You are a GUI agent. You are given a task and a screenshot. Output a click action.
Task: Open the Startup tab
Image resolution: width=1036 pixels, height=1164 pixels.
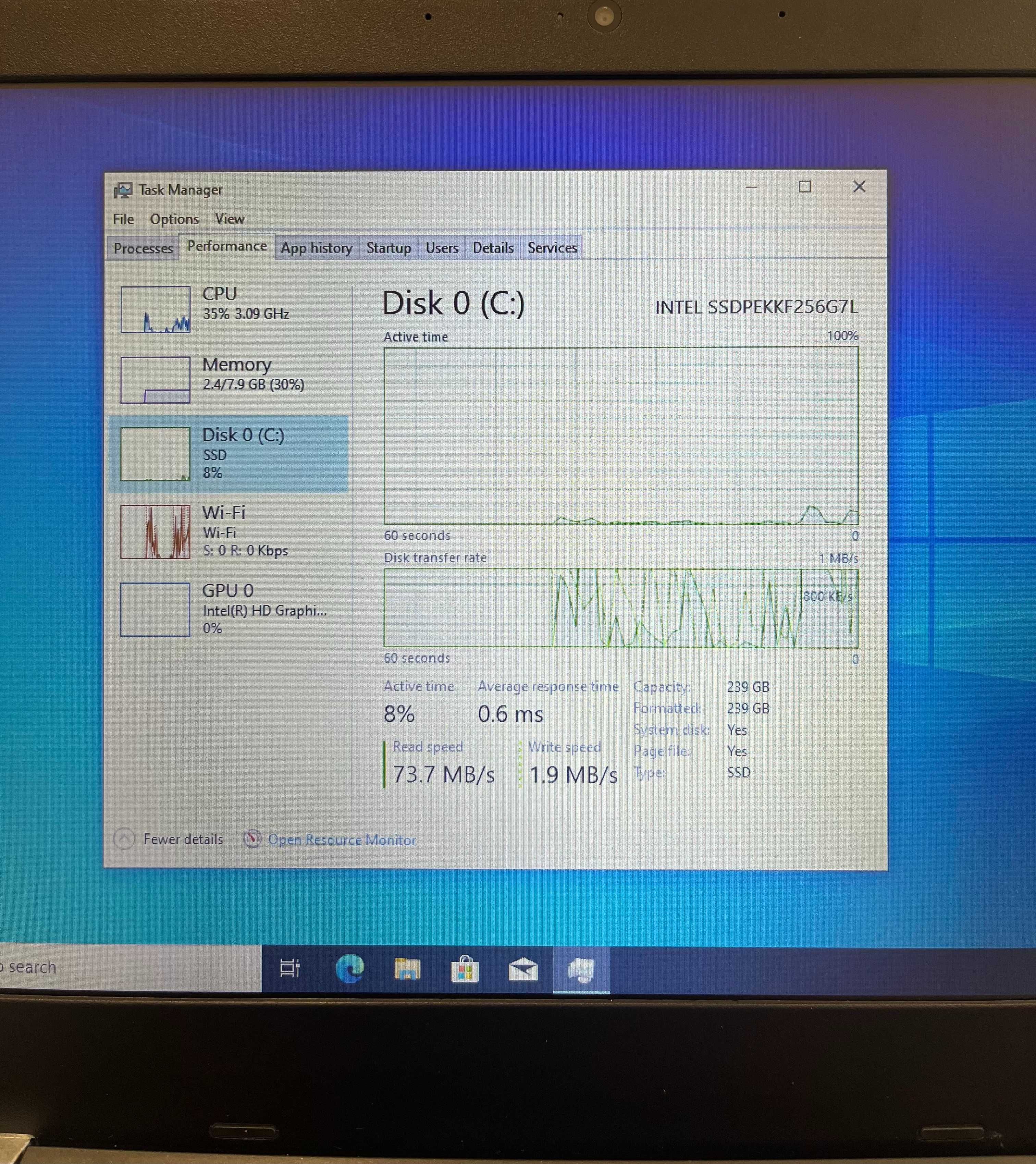point(388,248)
